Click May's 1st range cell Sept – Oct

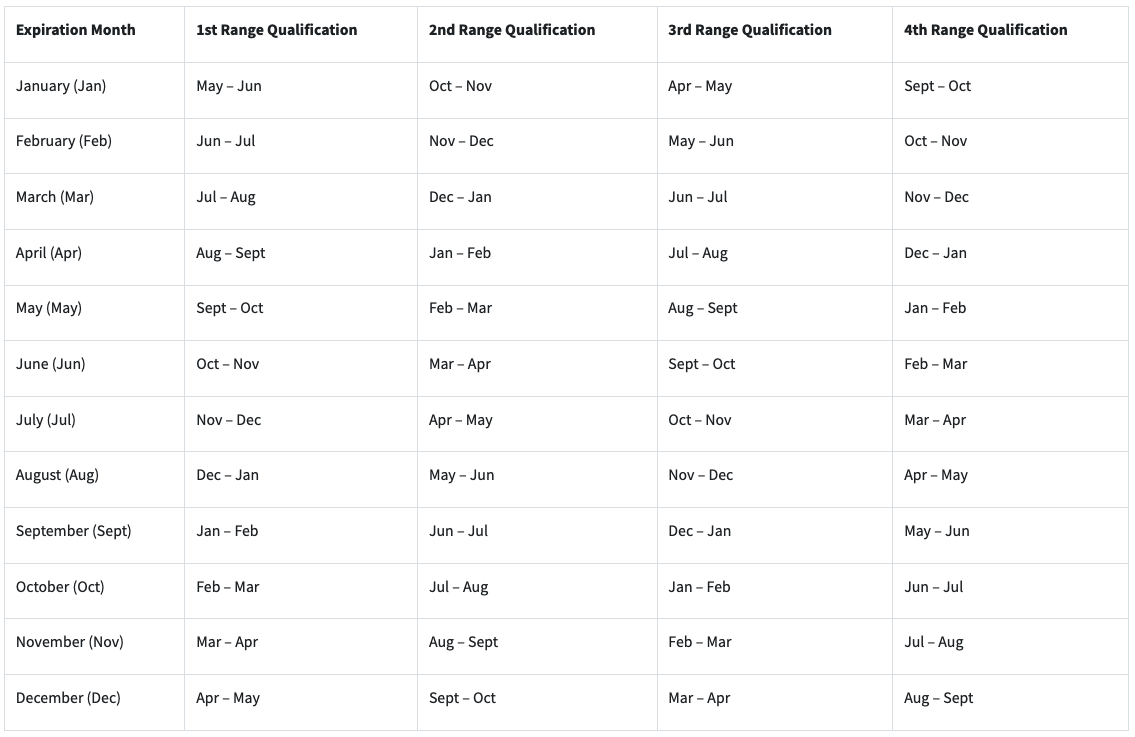pos(229,308)
